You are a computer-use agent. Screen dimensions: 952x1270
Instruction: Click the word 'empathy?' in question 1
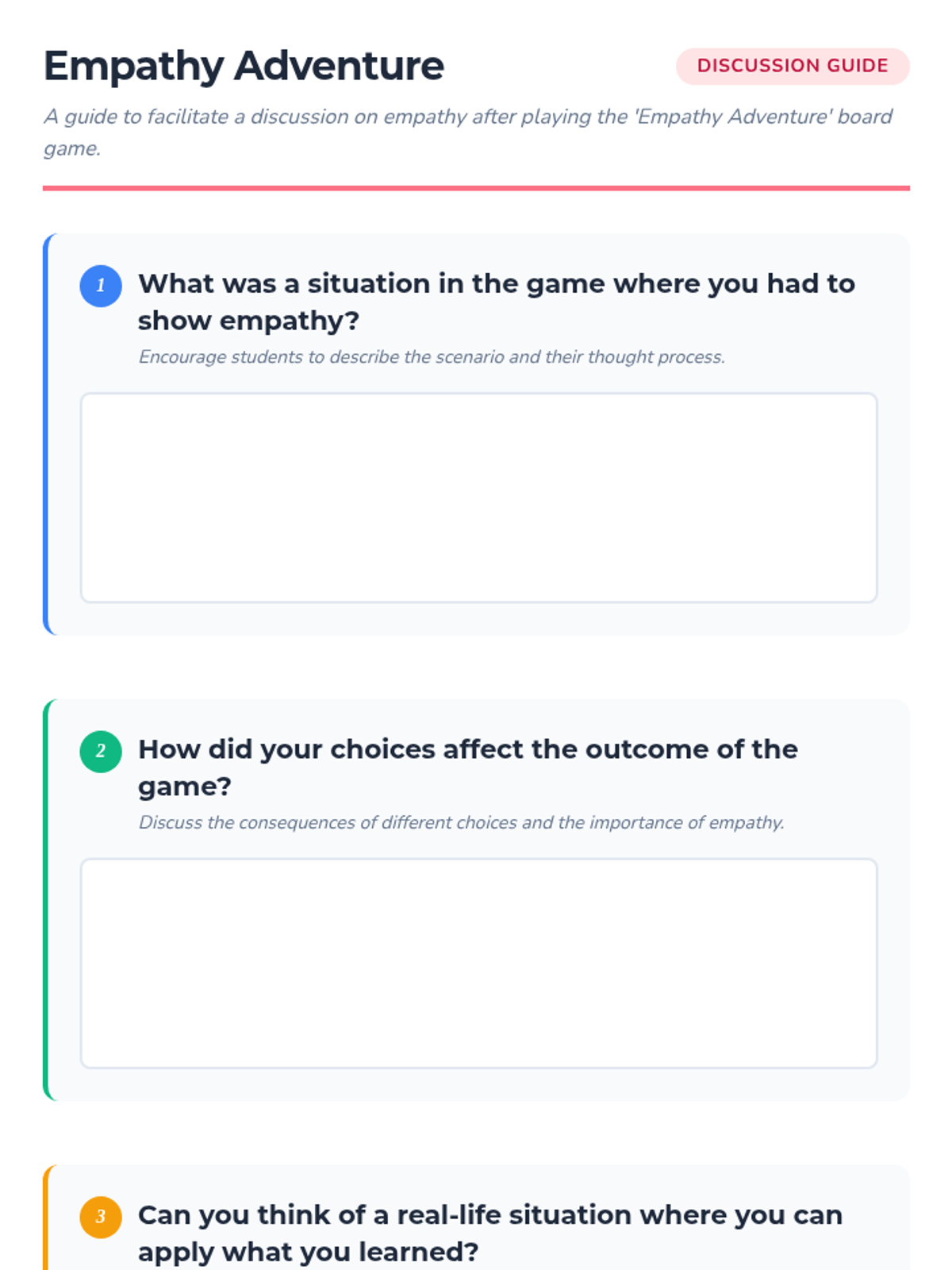pyautogui.click(x=289, y=321)
